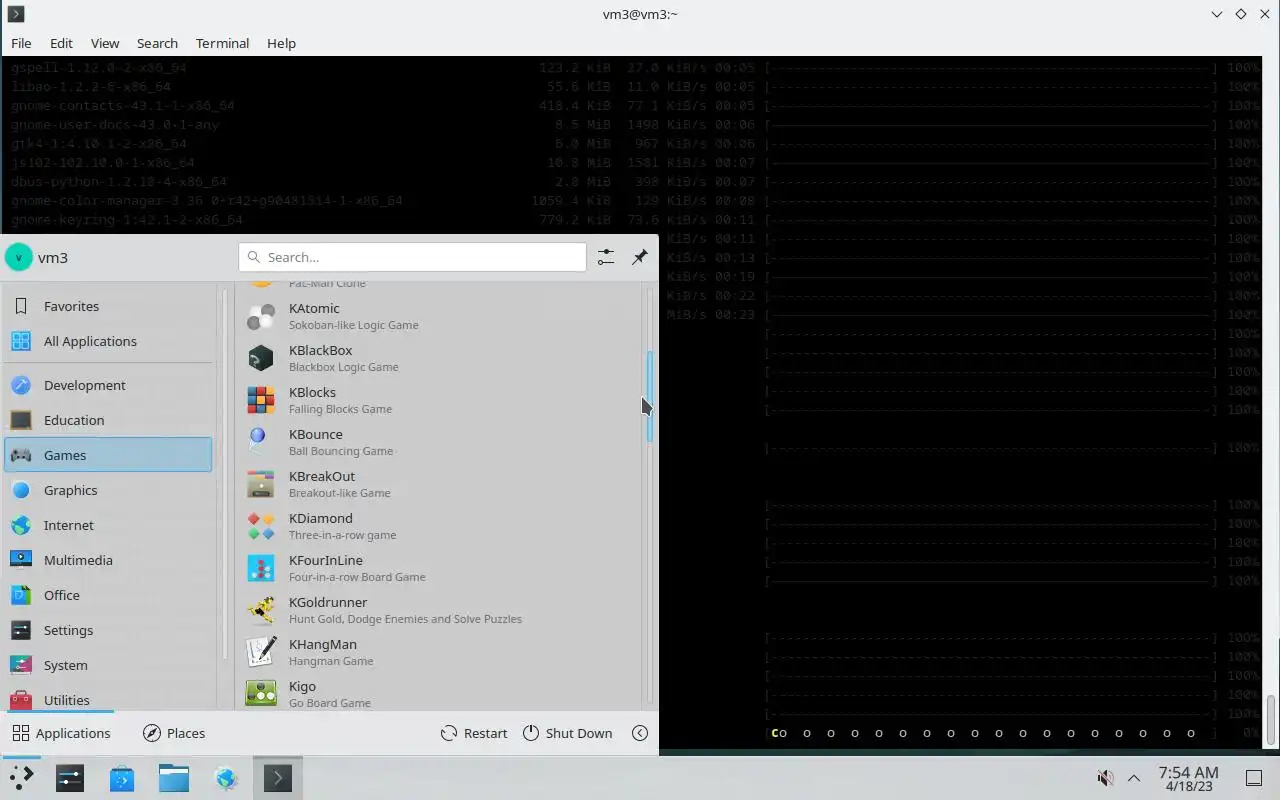
Task: Open Graphics category
Action: (108, 490)
